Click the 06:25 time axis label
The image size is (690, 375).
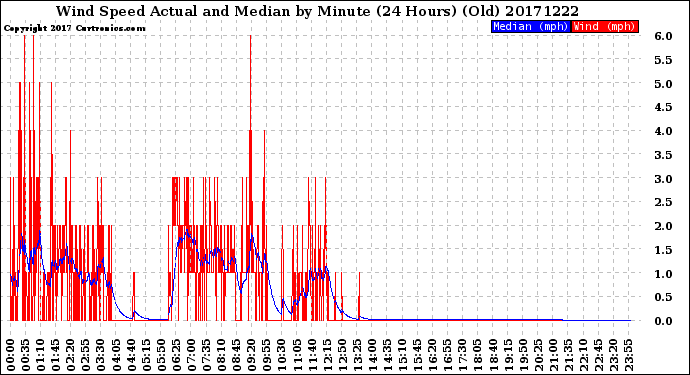(x=176, y=355)
